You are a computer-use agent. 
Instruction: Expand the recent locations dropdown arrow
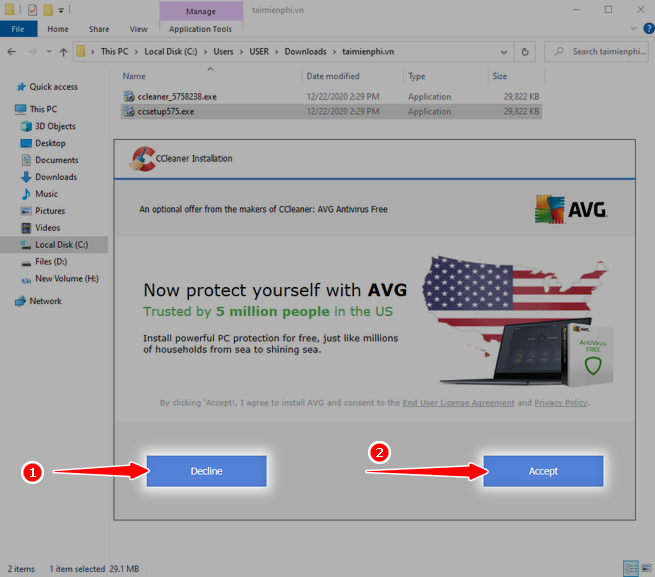(x=47, y=50)
